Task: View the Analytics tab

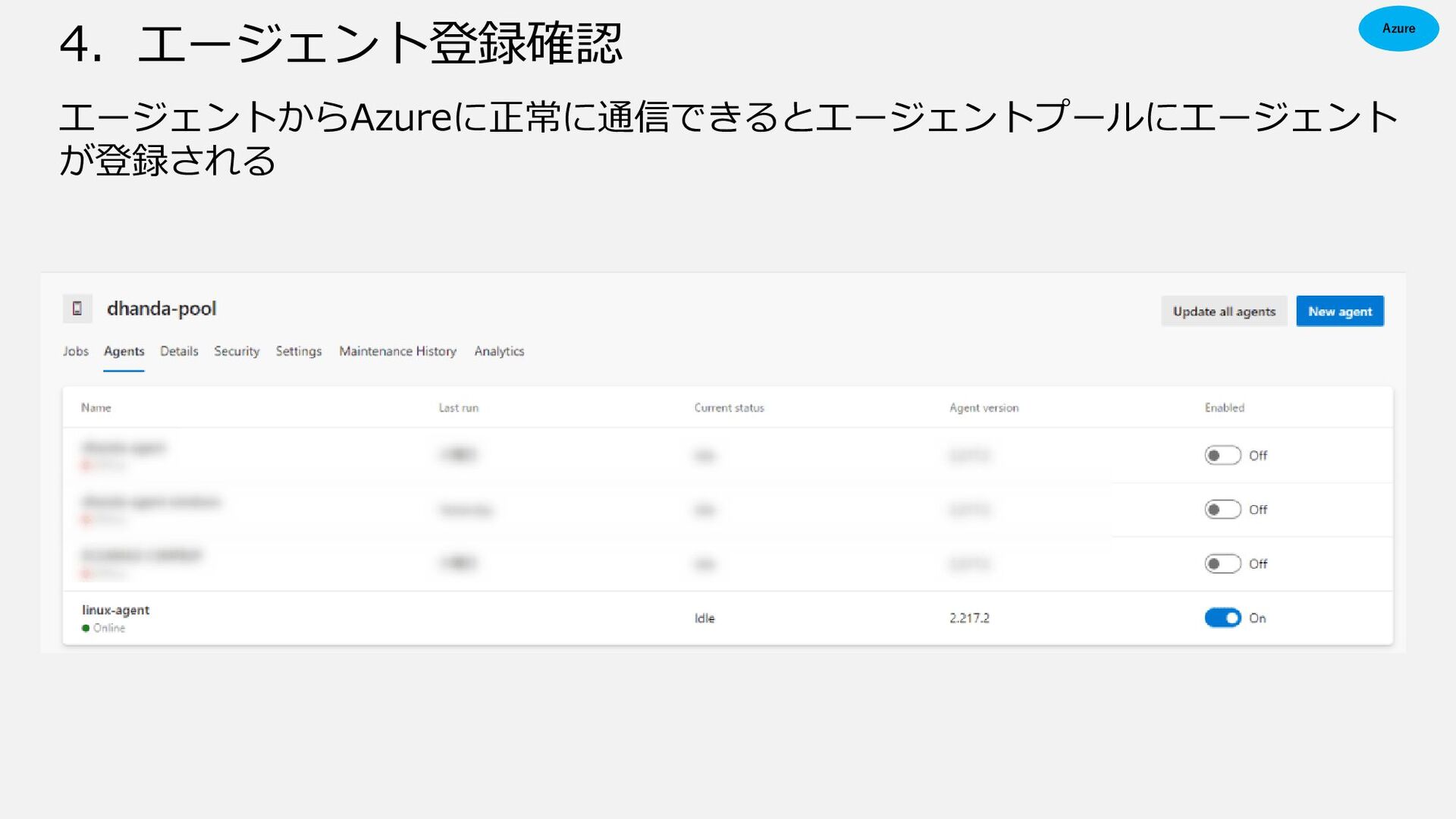Action: tap(499, 351)
